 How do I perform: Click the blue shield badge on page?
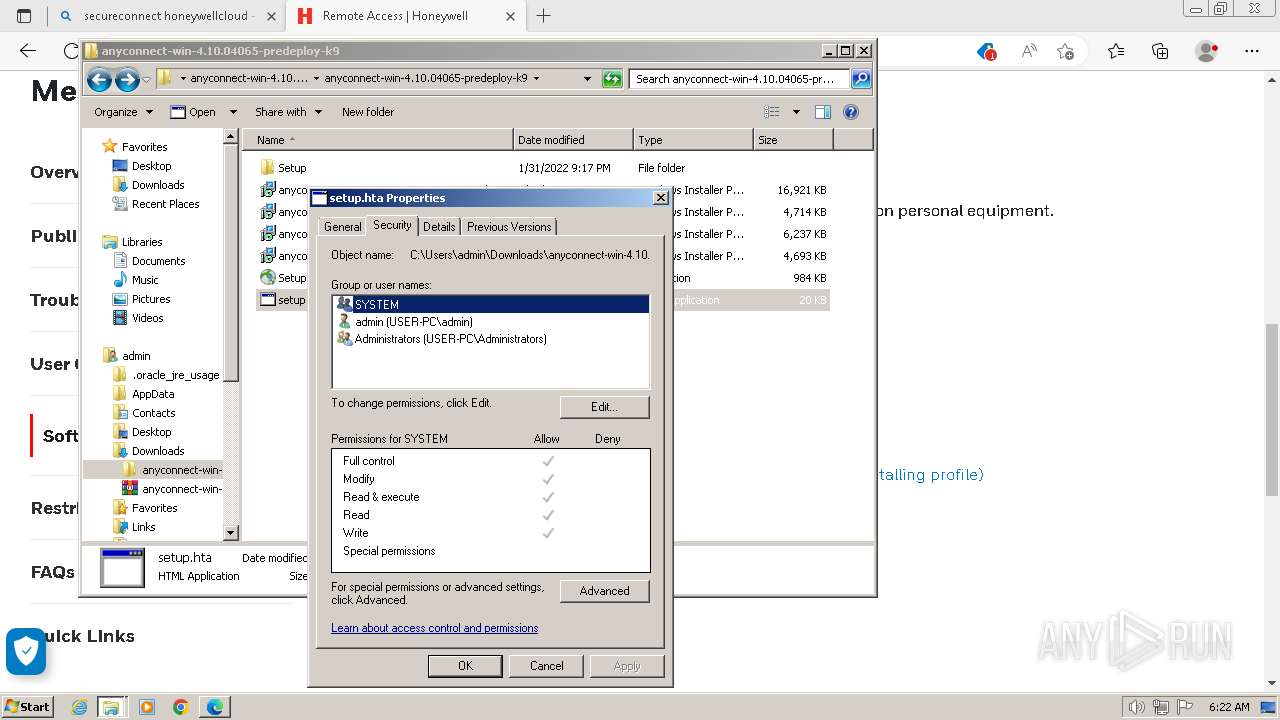click(26, 652)
